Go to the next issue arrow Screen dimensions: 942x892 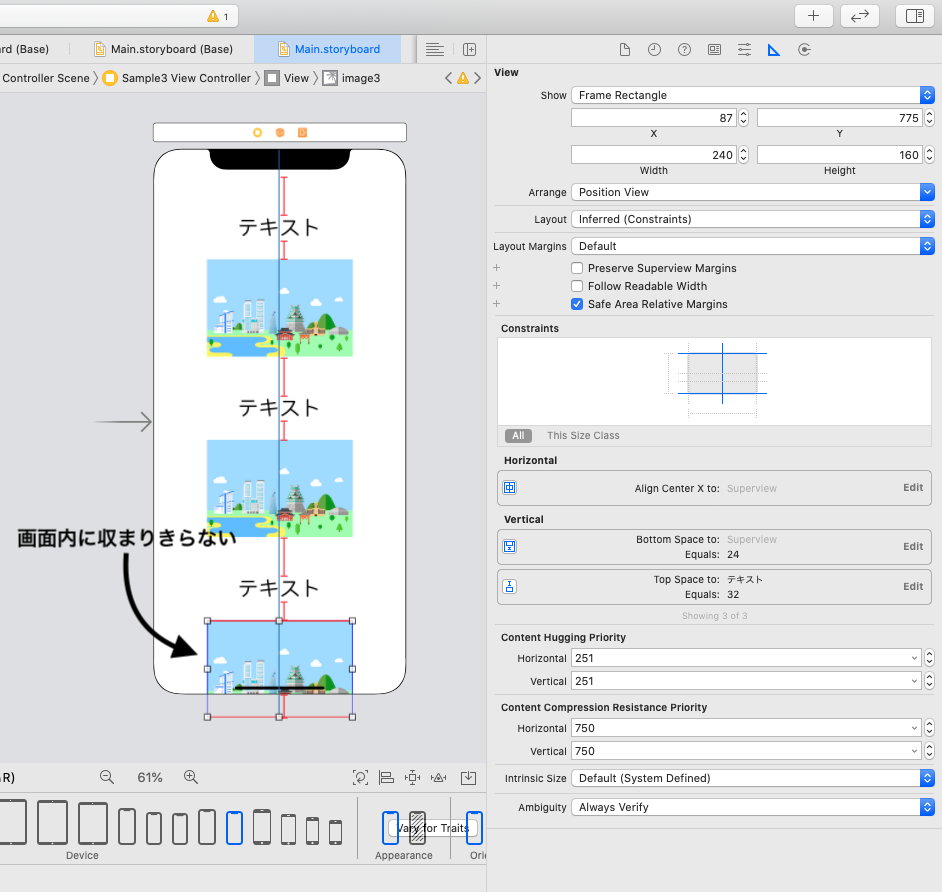(478, 78)
